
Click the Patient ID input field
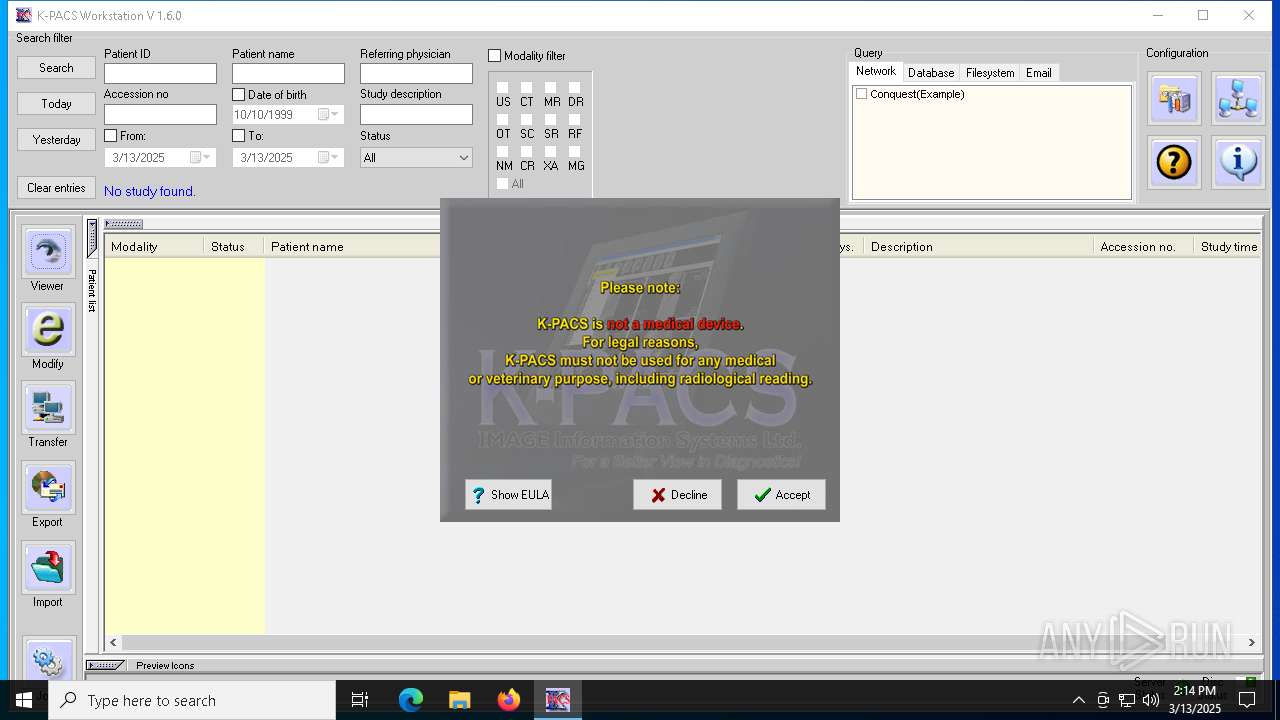(x=160, y=74)
